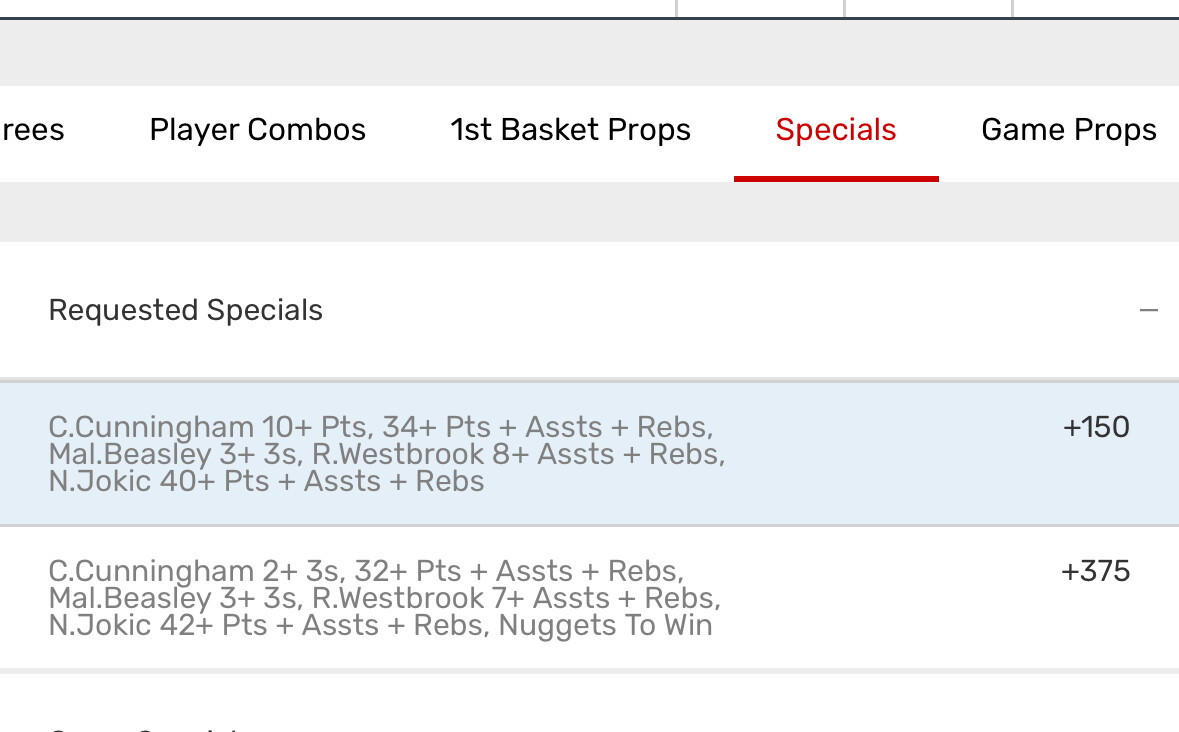Click the Requested Specials section header
The height and width of the screenshot is (732, 1179).
coord(186,311)
